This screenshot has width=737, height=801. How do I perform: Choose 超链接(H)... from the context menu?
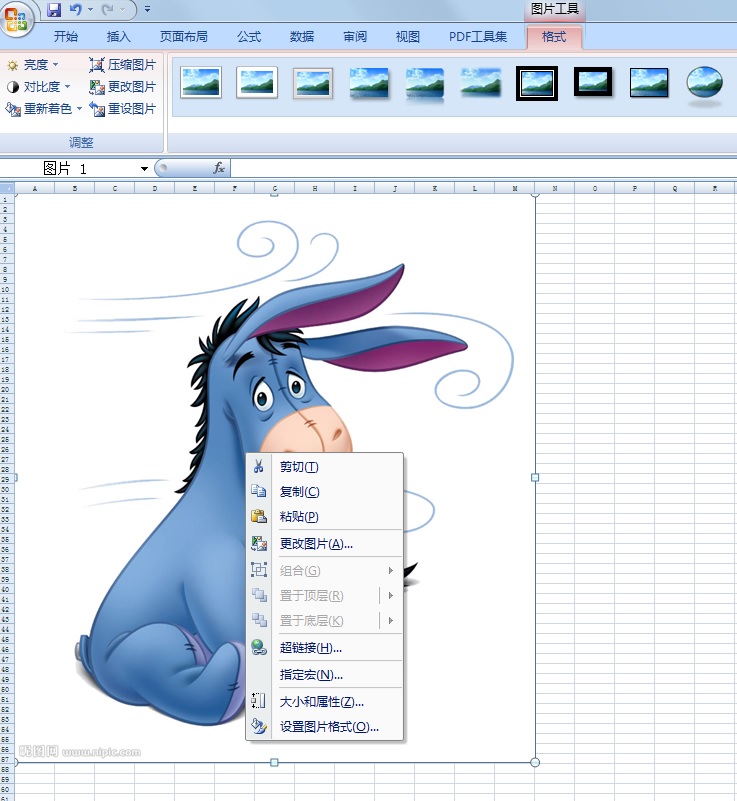click(325, 648)
